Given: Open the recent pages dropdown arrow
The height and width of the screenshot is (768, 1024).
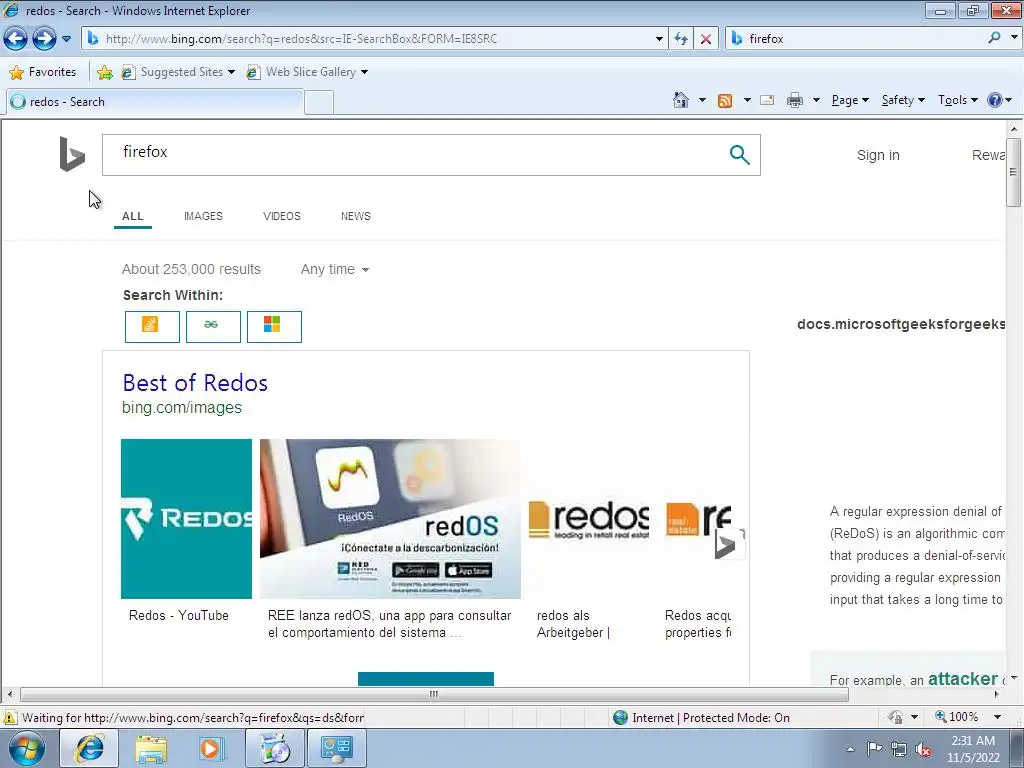Looking at the screenshot, I should (x=67, y=39).
